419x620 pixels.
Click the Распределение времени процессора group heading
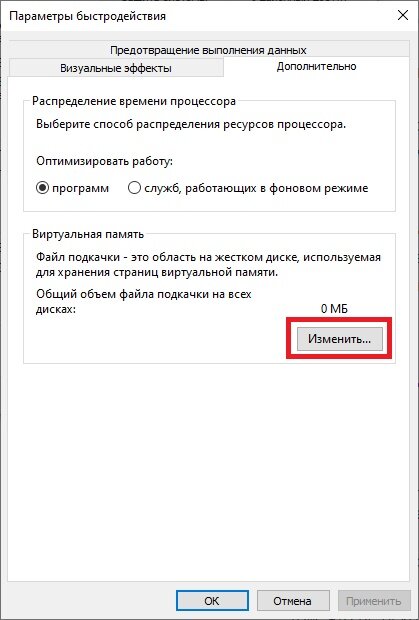click(134, 101)
